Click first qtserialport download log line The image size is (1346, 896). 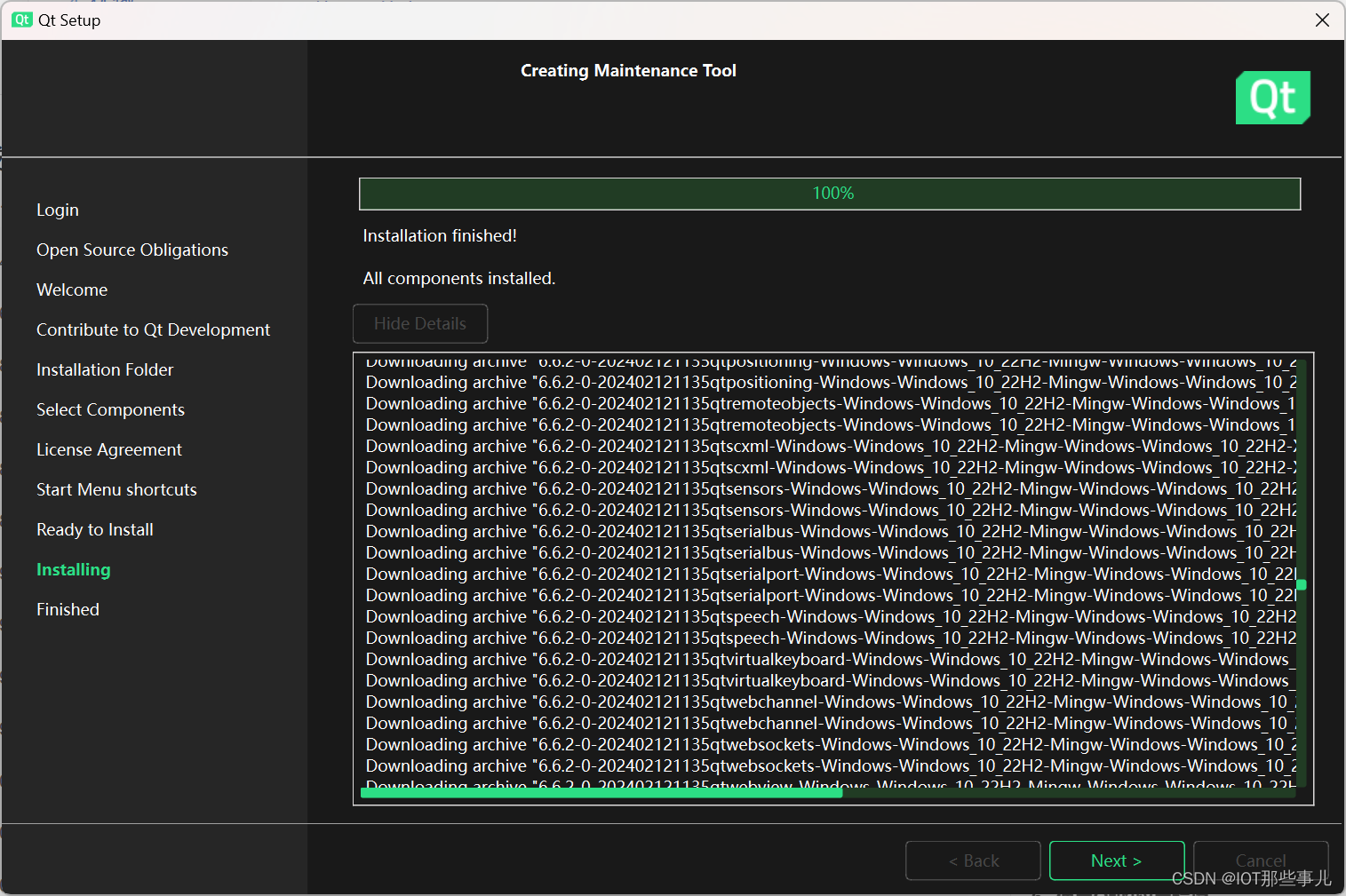[x=831, y=574]
